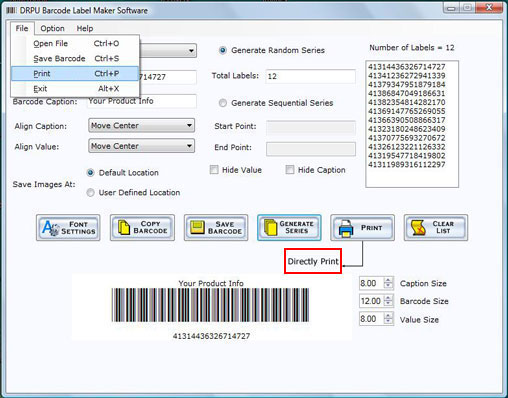This screenshot has height=398, width=508.
Task: Click the Barcode Caption text field
Action: coord(142,101)
